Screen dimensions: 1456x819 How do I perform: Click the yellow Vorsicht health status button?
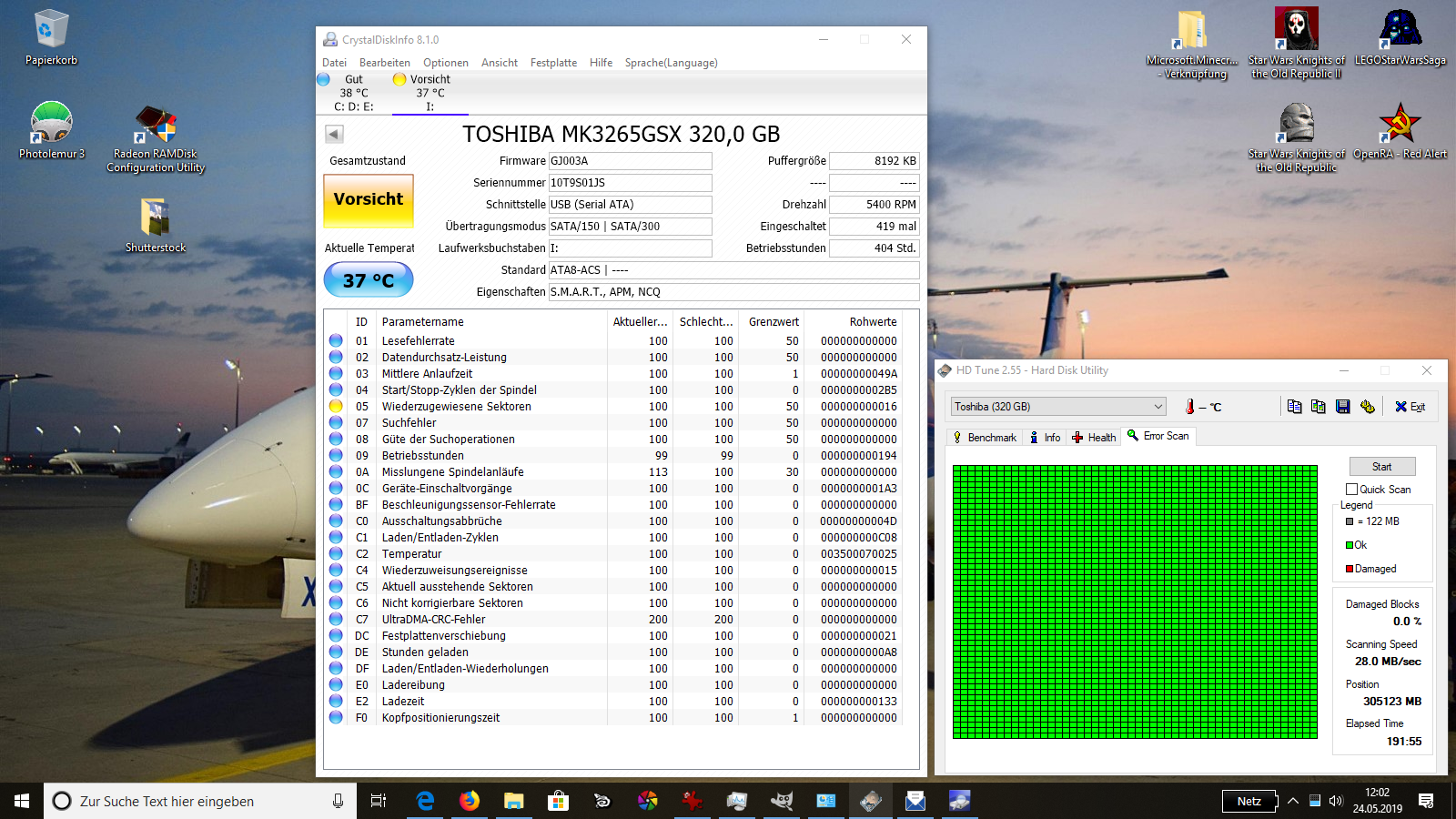pyautogui.click(x=369, y=200)
